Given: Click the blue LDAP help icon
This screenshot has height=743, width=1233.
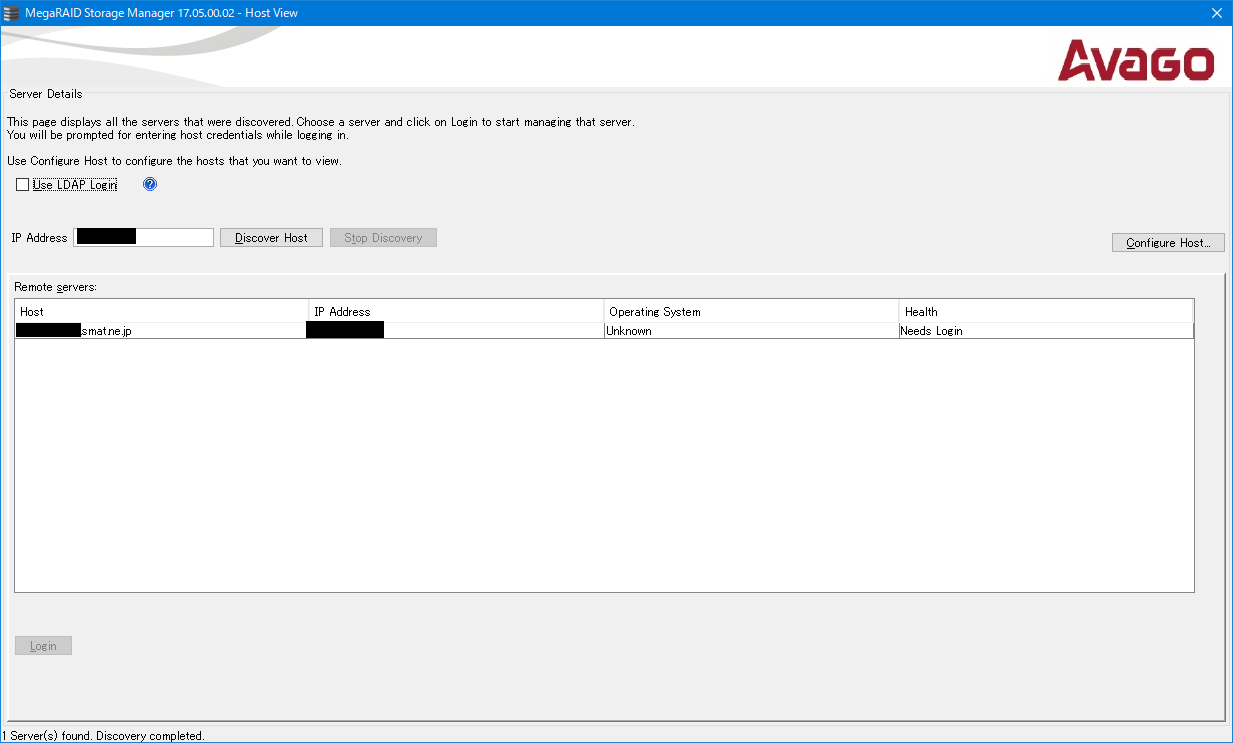Looking at the screenshot, I should 150,184.
